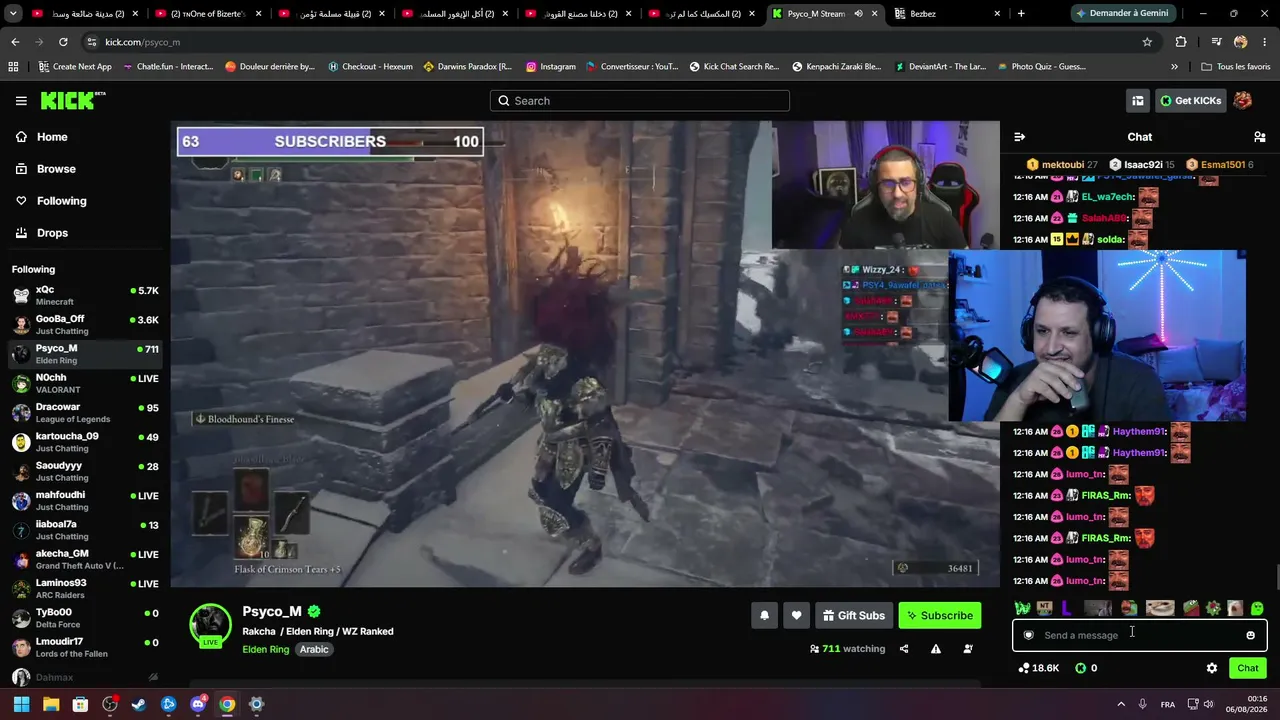Viewport: 1280px width, 720px height.
Task: Click the KICKs balance icon
Action: point(1080,668)
